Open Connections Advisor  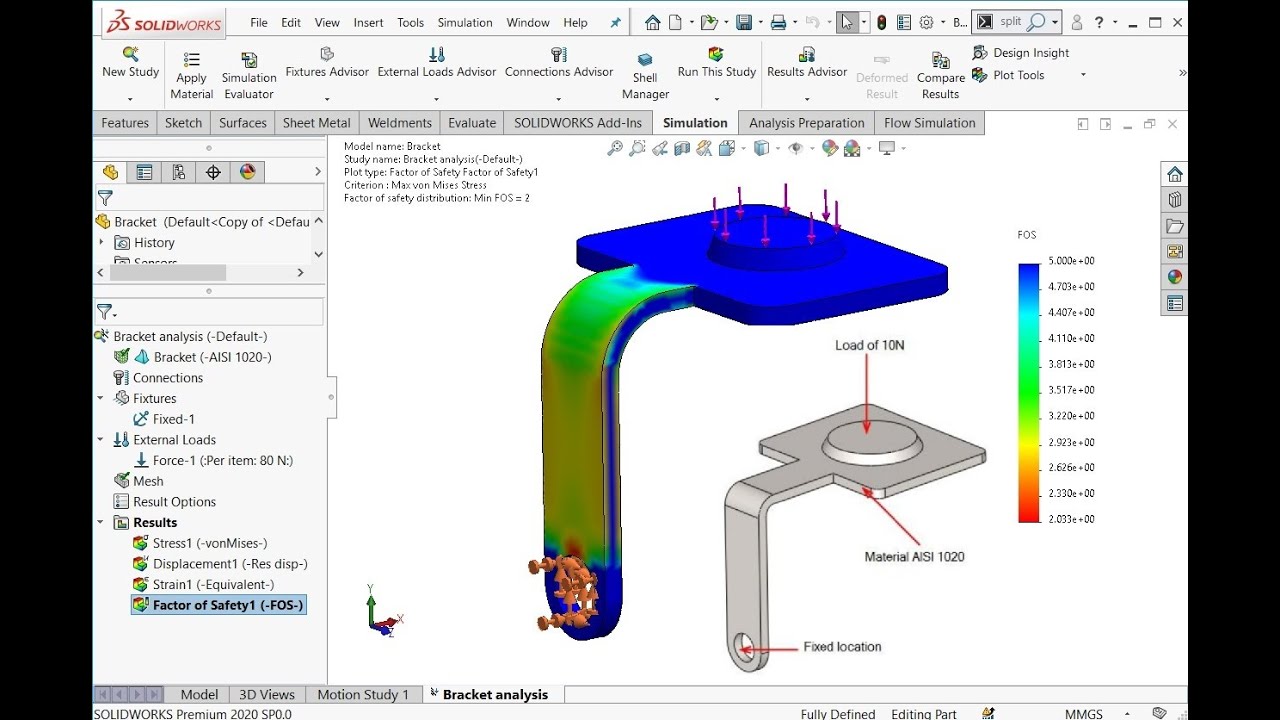[x=559, y=62]
